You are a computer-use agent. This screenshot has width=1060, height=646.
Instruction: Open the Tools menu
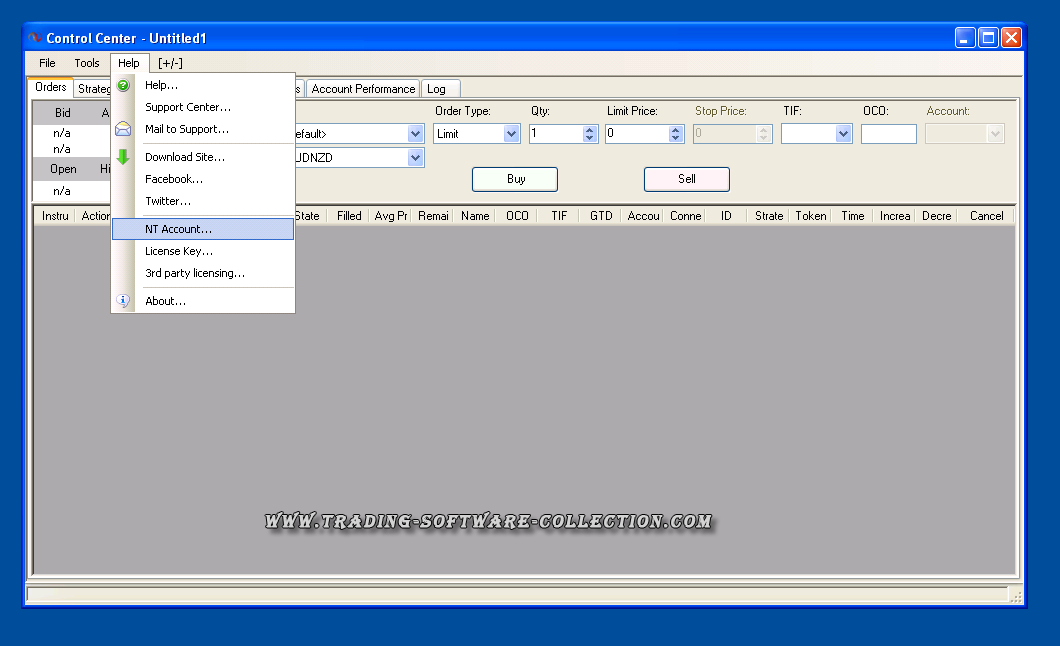[x=87, y=63]
